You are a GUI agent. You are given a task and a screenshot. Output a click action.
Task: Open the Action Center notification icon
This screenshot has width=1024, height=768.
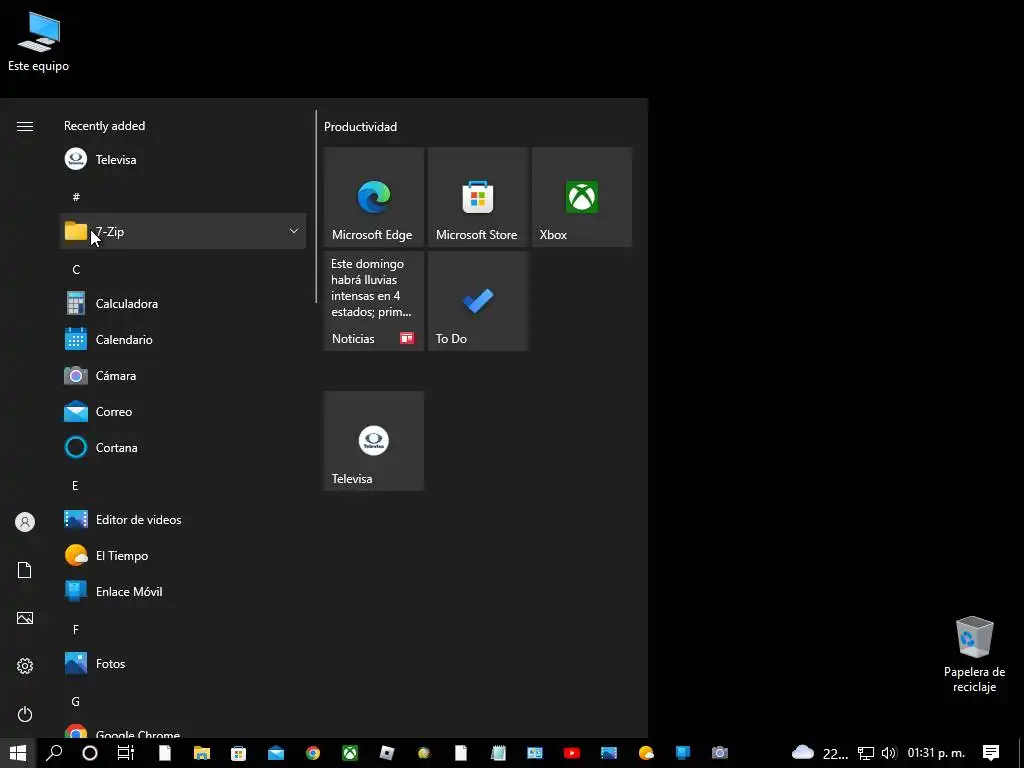(991, 753)
